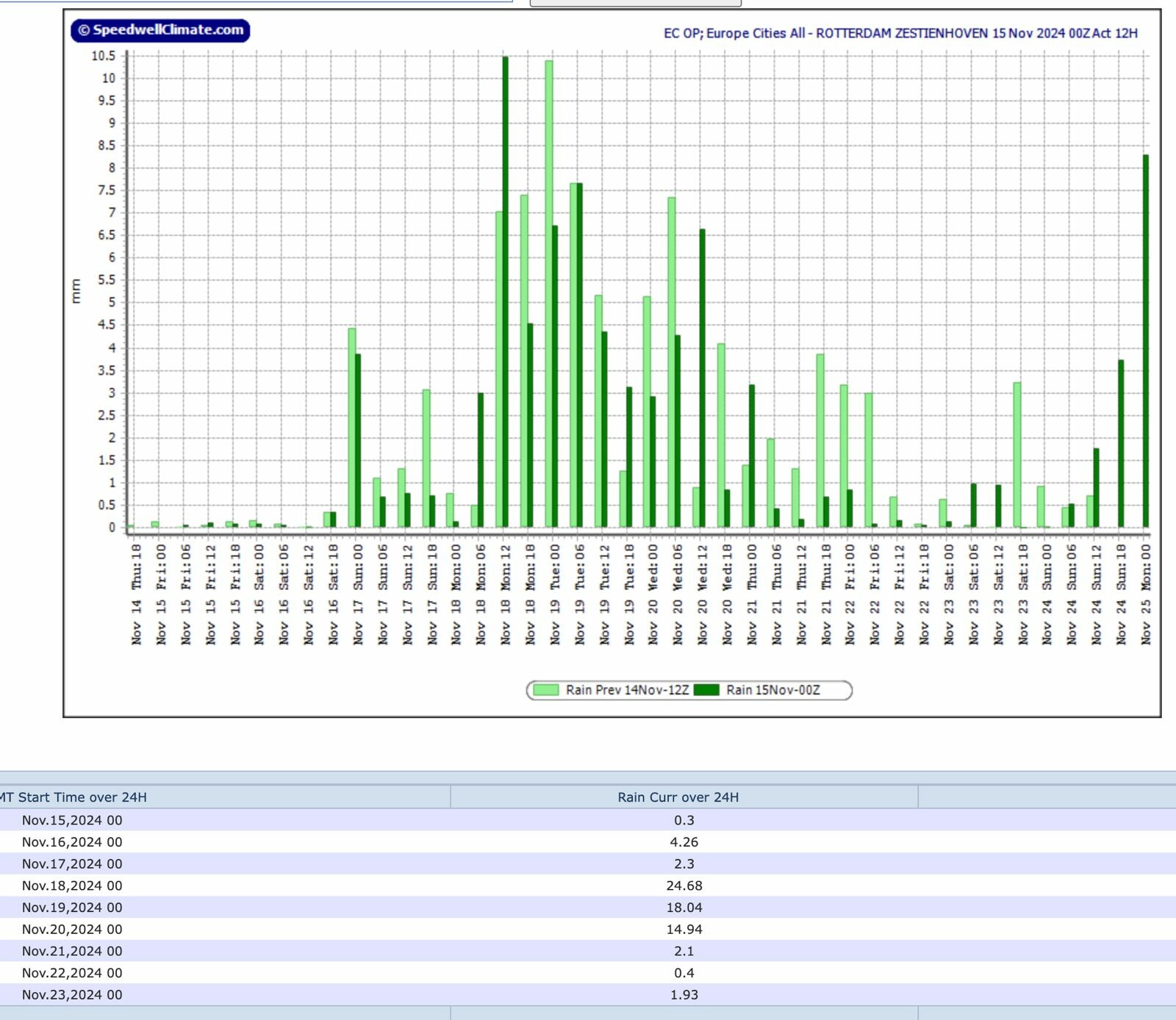Click the dark green Rain 15Nov-00Z legend swatch
1176x1020 pixels.
(x=706, y=690)
